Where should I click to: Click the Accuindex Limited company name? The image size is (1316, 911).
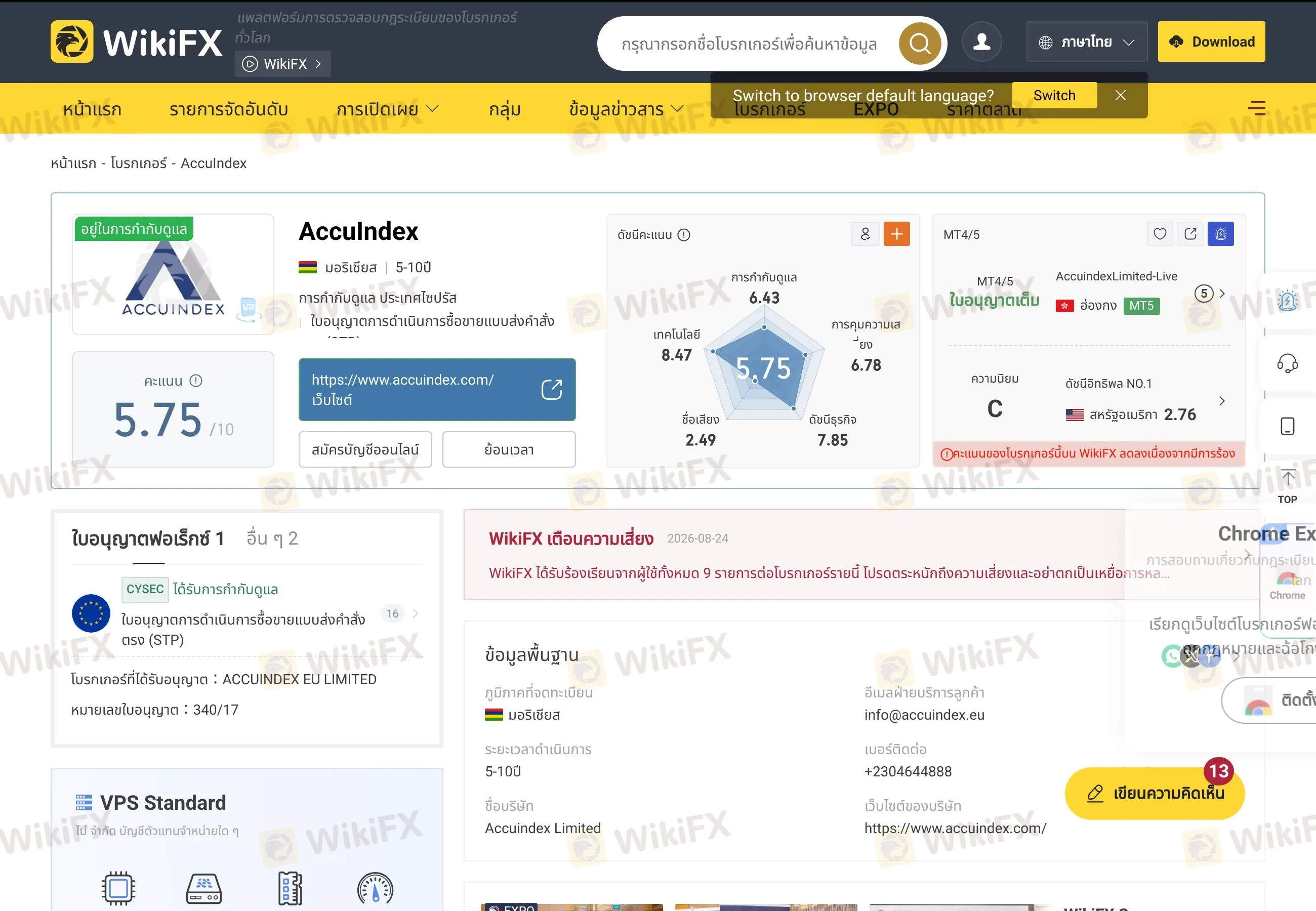(x=542, y=827)
